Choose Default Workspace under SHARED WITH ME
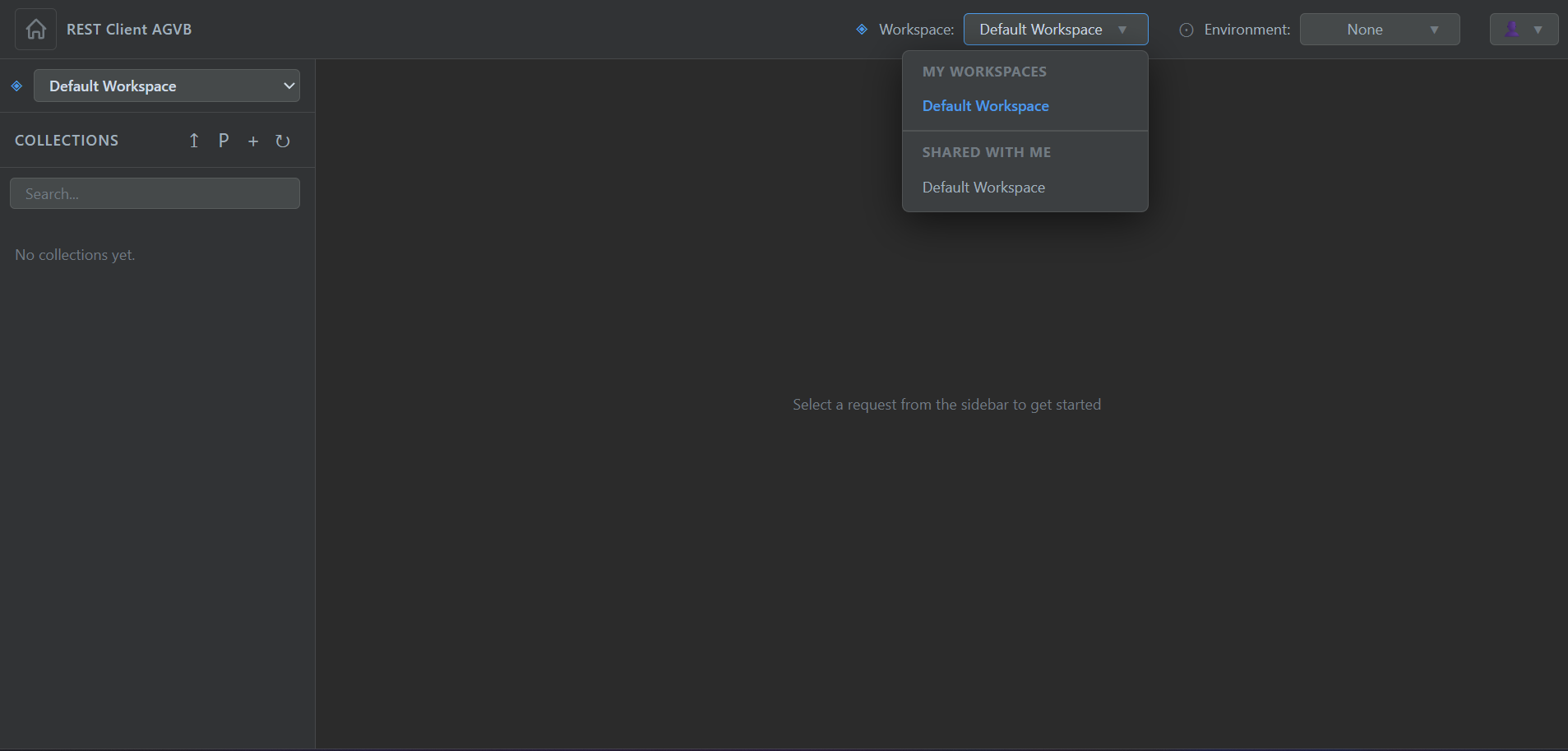This screenshot has width=1568, height=751. coord(983,187)
